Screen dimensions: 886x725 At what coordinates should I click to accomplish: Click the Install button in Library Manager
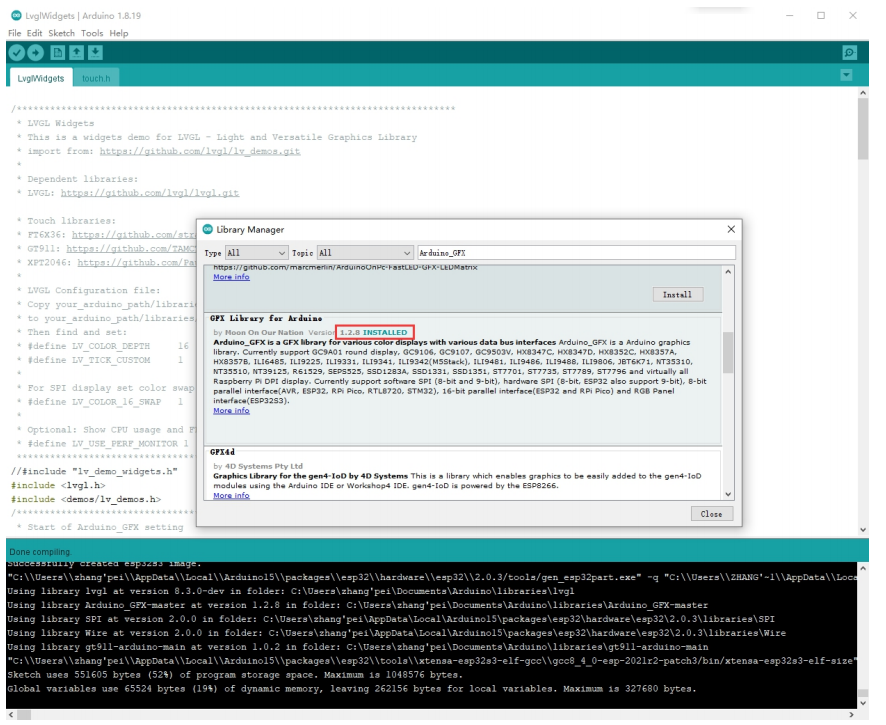click(677, 295)
